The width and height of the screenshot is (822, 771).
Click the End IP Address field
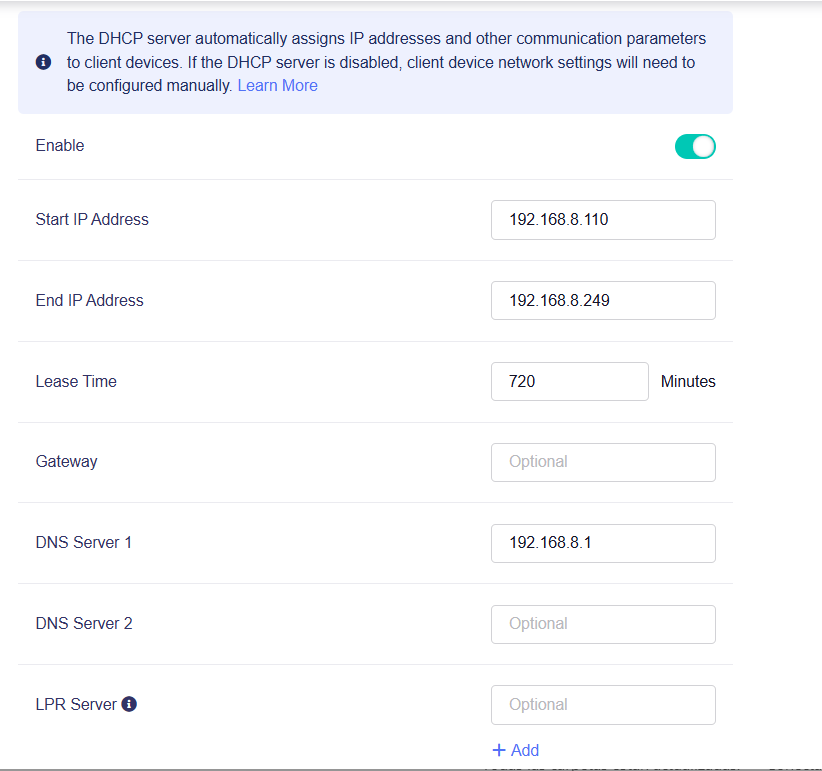click(603, 301)
